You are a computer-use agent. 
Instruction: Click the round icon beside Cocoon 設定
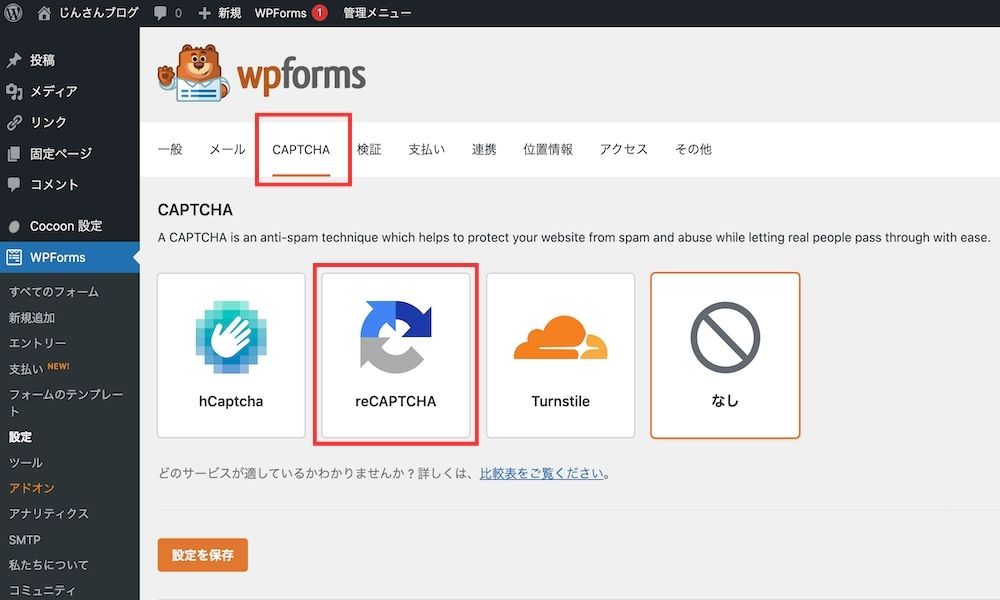click(x=14, y=226)
